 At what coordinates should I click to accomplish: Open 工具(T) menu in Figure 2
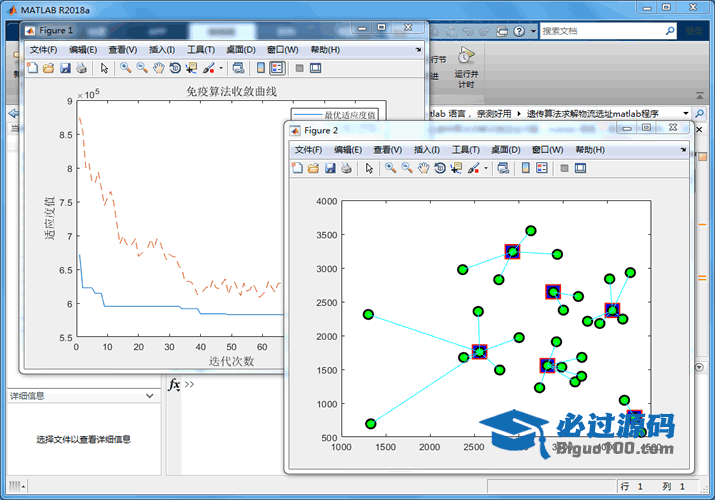(x=466, y=149)
